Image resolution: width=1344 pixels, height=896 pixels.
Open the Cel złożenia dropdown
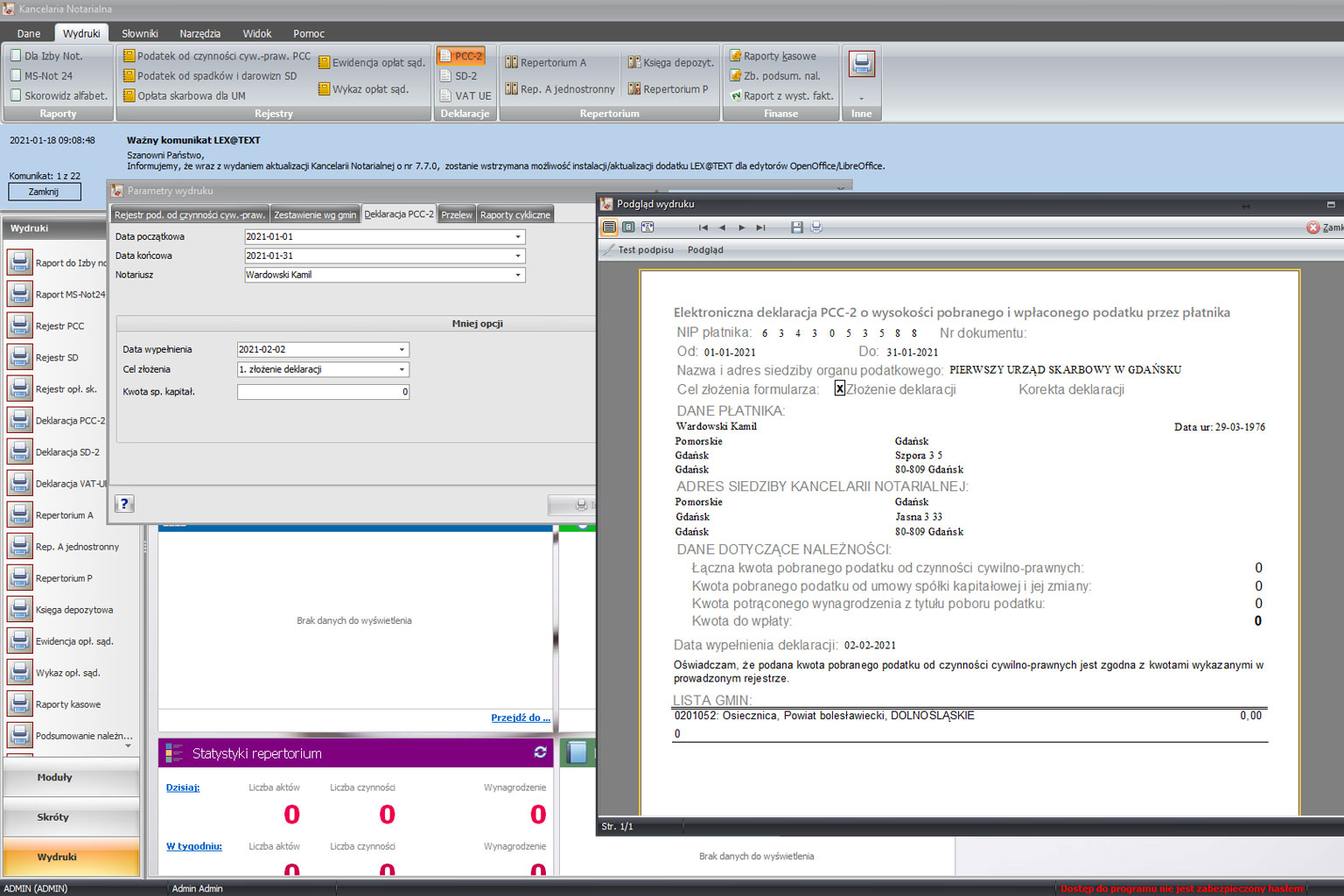tap(402, 370)
